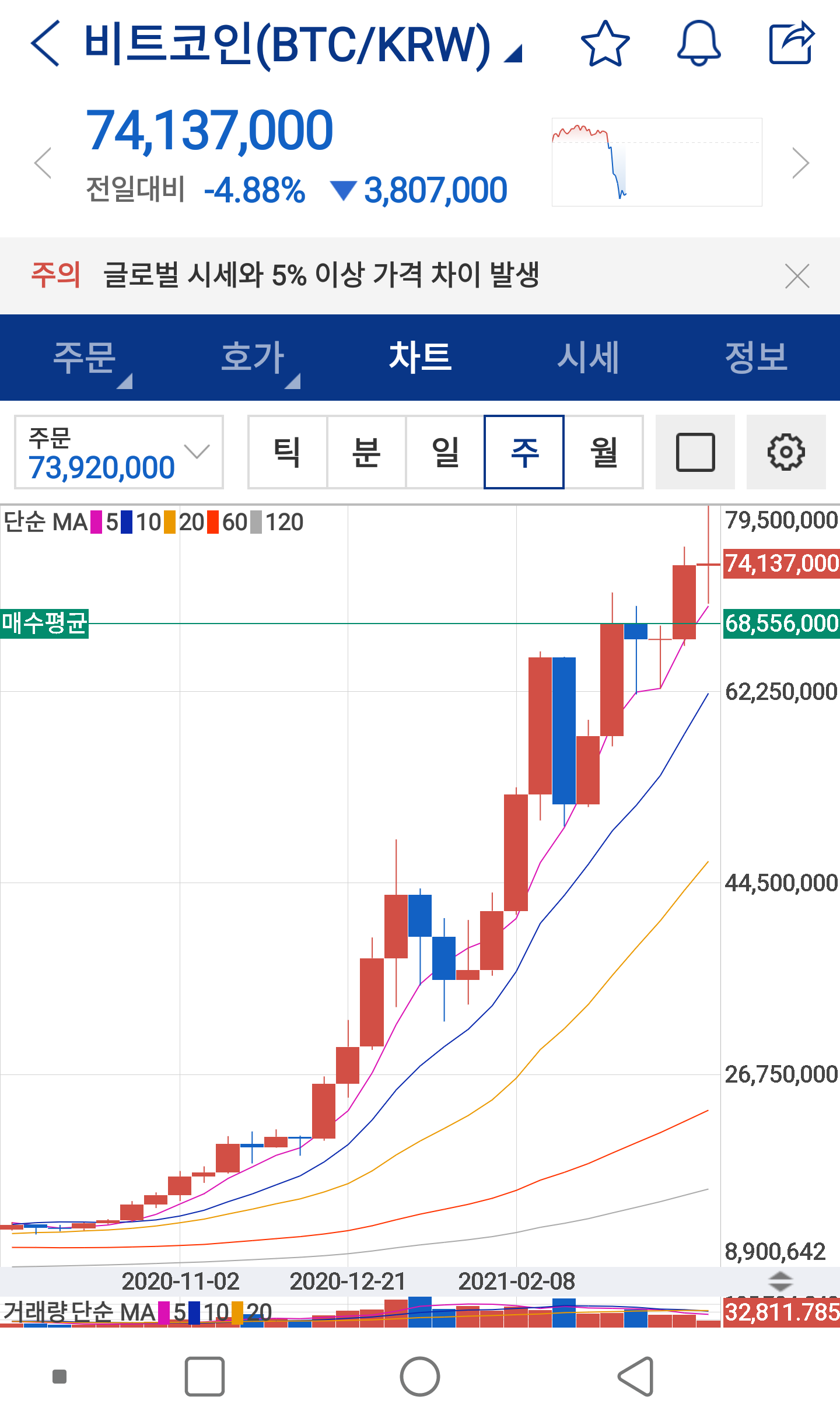840x1425 pixels.
Task: Select the 월 monthly chart interval
Action: [604, 452]
